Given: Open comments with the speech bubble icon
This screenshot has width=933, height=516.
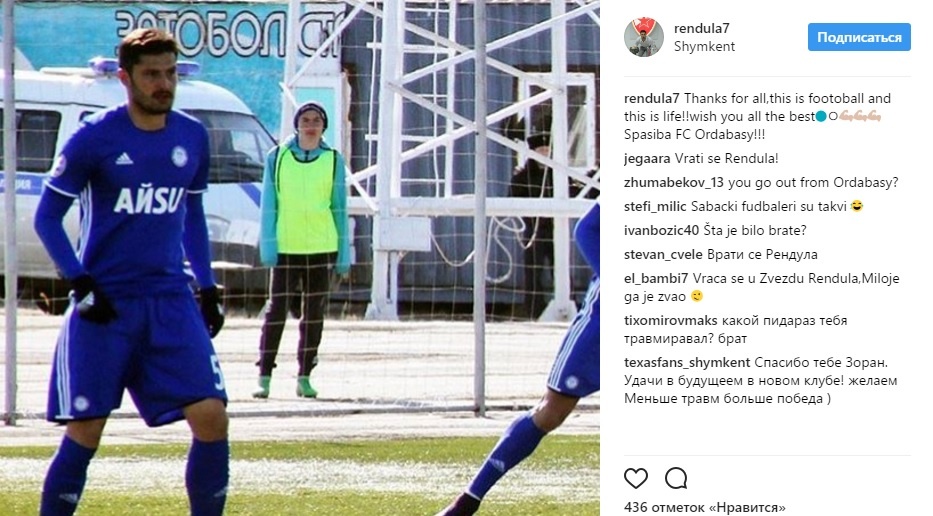Looking at the screenshot, I should click(676, 478).
